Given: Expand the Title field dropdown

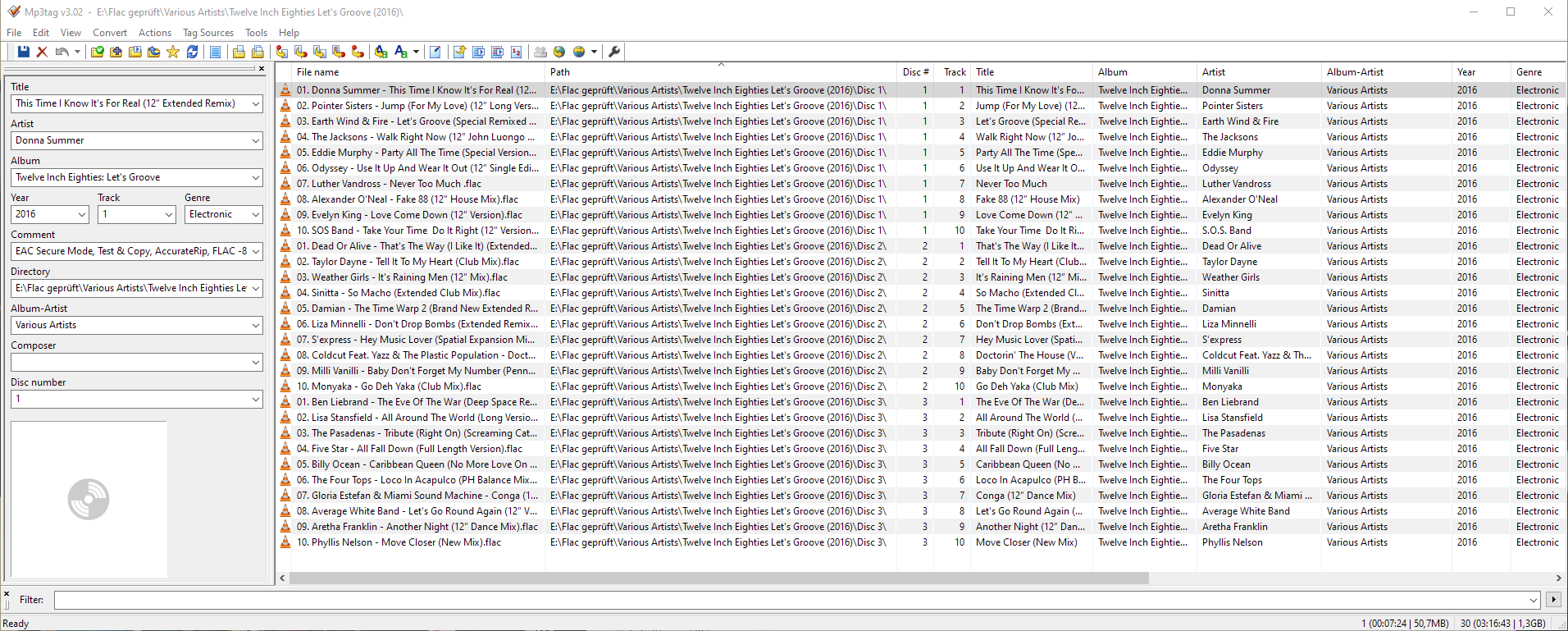Looking at the screenshot, I should click(256, 103).
